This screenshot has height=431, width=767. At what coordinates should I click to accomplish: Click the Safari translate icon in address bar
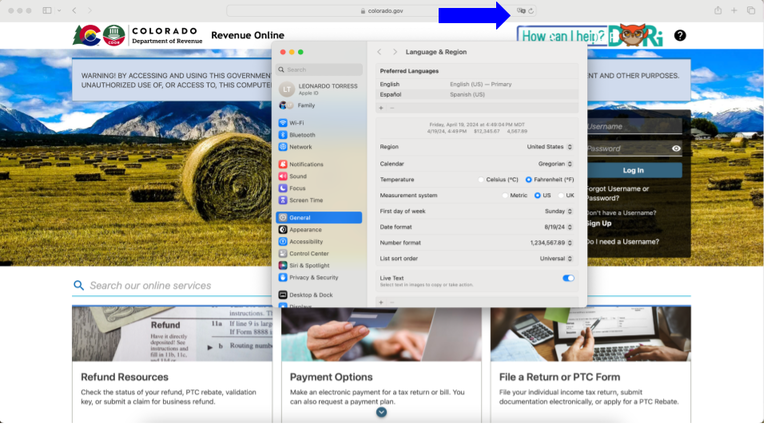coord(521,10)
